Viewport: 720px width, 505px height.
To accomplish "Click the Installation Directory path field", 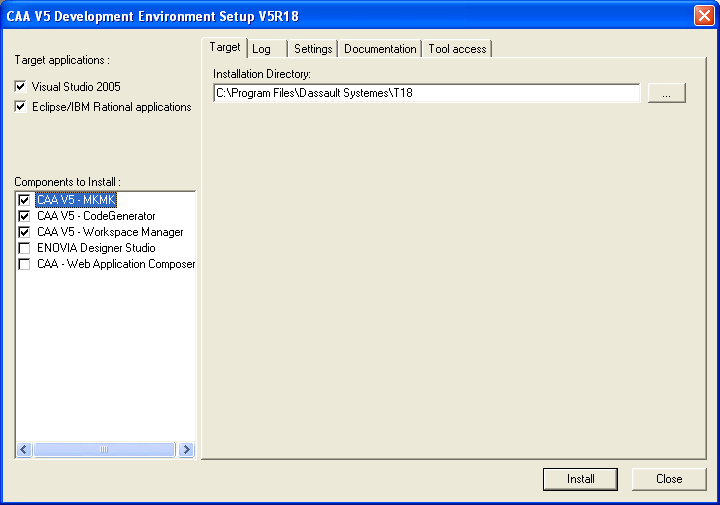I will [427, 93].
